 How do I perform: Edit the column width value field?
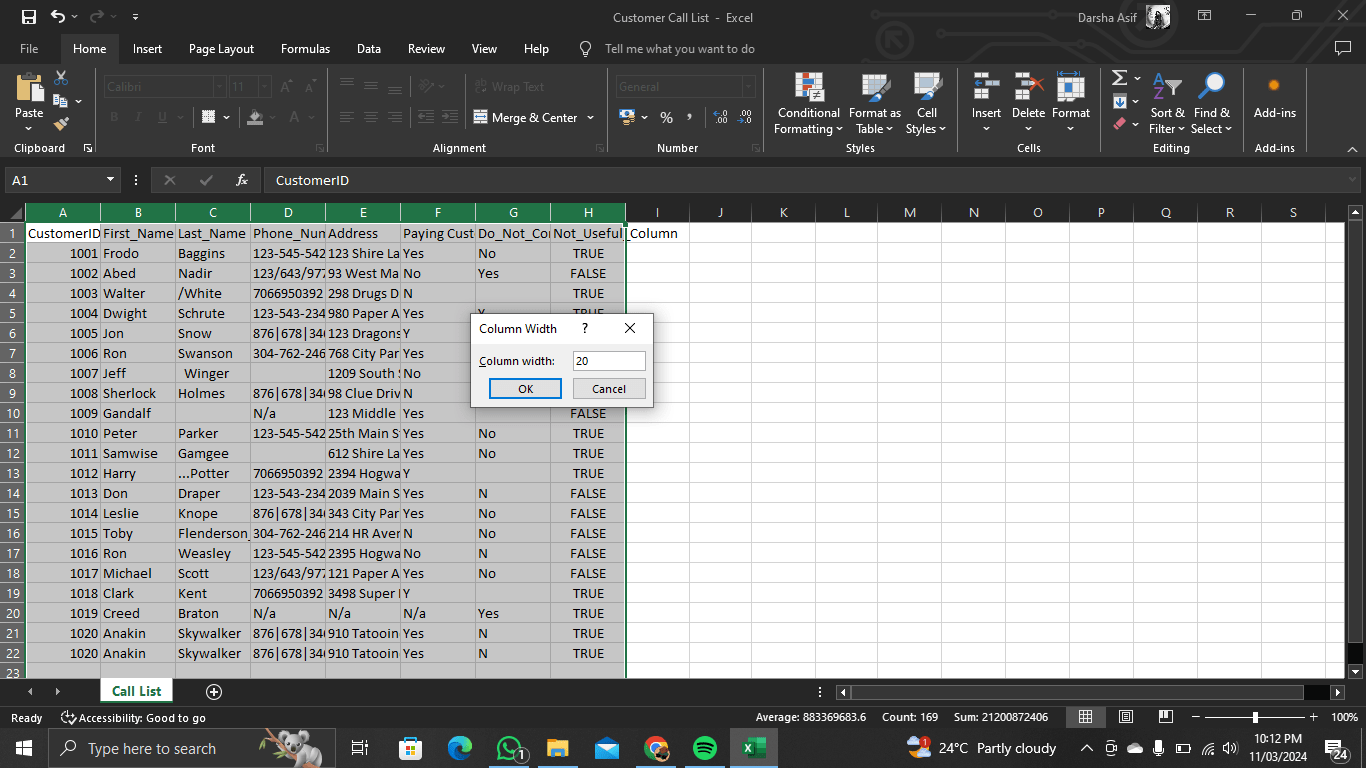tap(608, 361)
